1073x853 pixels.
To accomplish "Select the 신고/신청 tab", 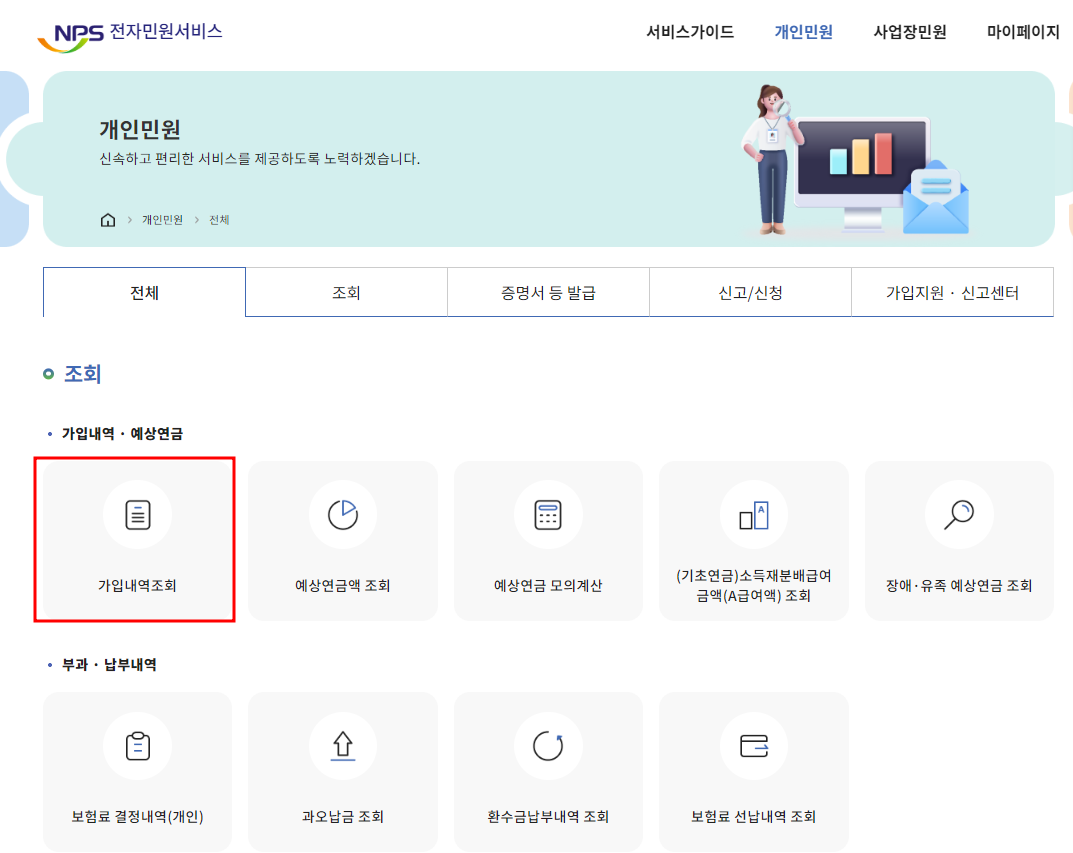I will coord(749,290).
